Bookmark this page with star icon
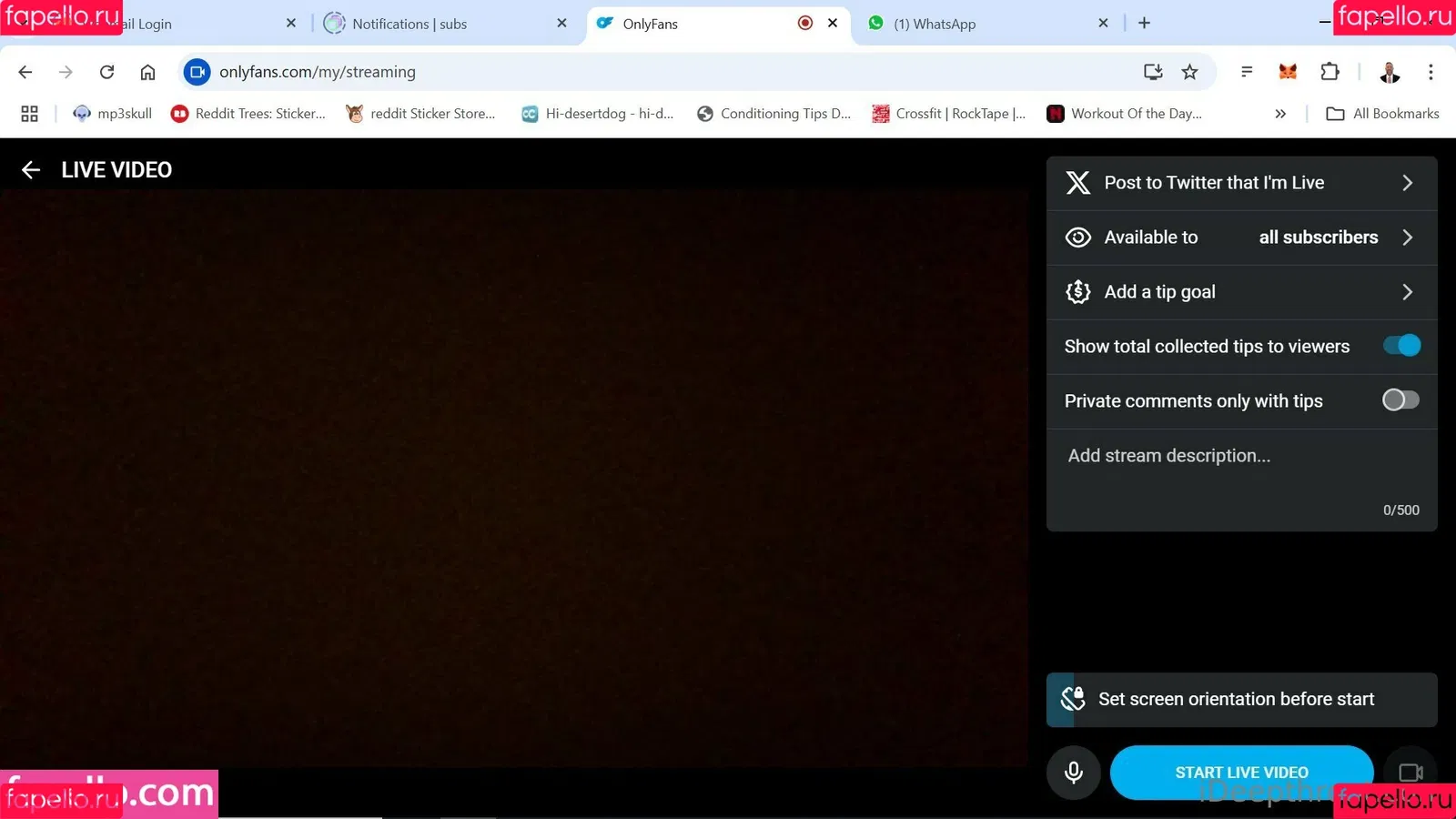Viewport: 1456px width, 819px height. pos(1189,72)
